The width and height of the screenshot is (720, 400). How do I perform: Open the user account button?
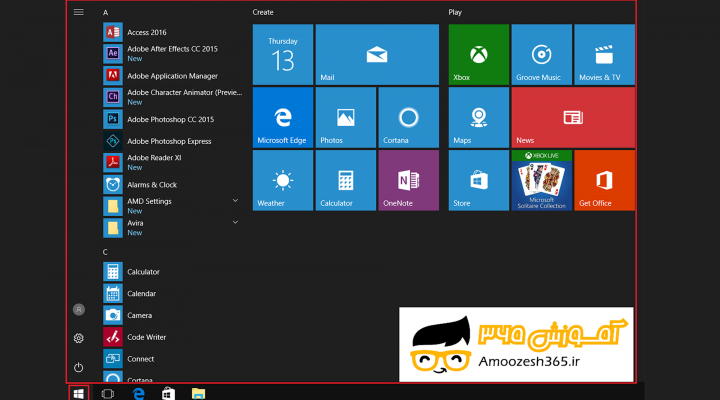click(79, 310)
